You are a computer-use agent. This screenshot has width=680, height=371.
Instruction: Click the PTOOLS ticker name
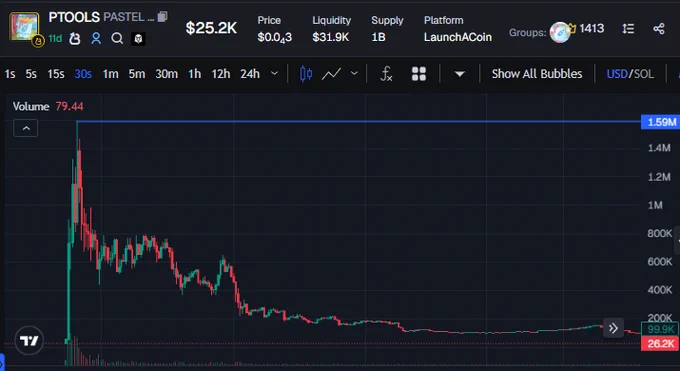point(74,17)
